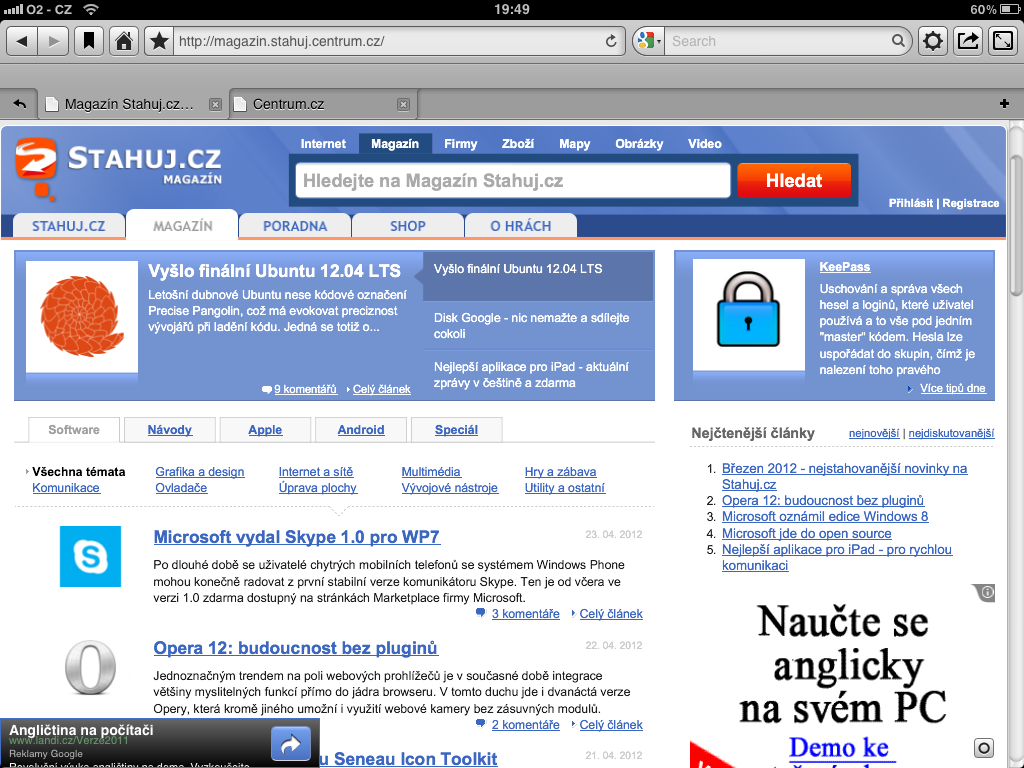Click Celý článek under Opera 12 article
The image size is (1024, 768).
pos(611,725)
